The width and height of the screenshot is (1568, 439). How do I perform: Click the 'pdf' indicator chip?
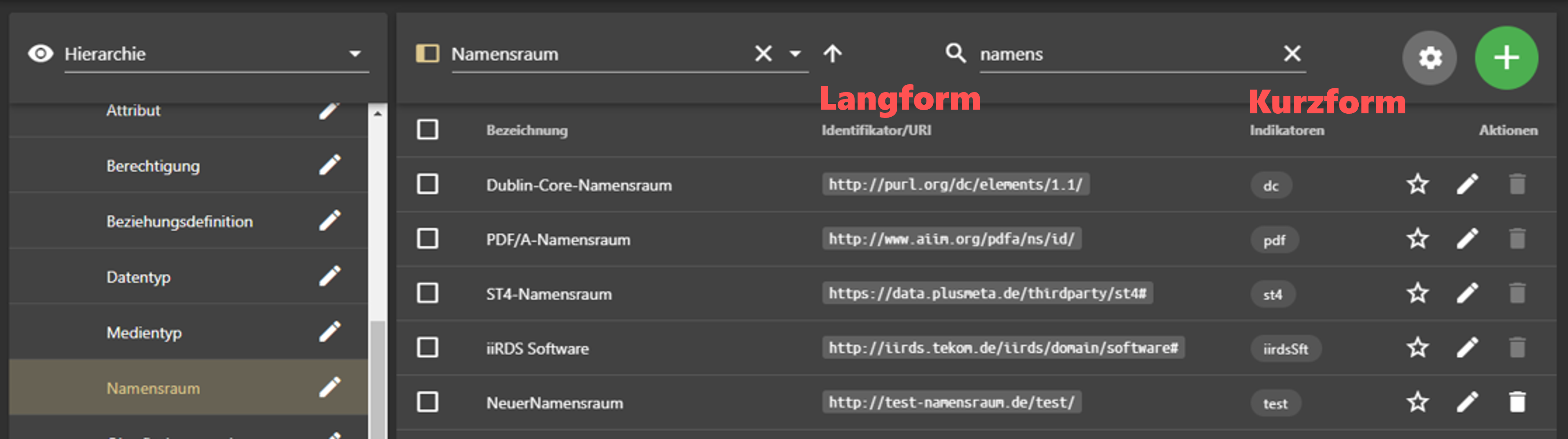1274,240
